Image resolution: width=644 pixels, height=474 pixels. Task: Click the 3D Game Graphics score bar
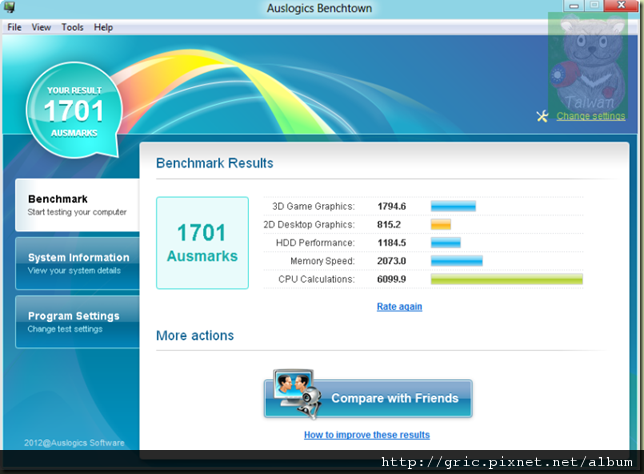point(453,206)
